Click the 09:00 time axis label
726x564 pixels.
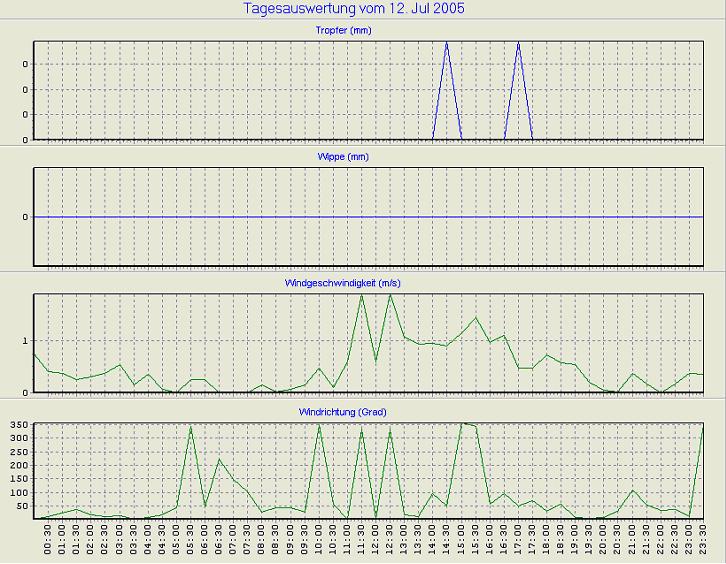291,541
